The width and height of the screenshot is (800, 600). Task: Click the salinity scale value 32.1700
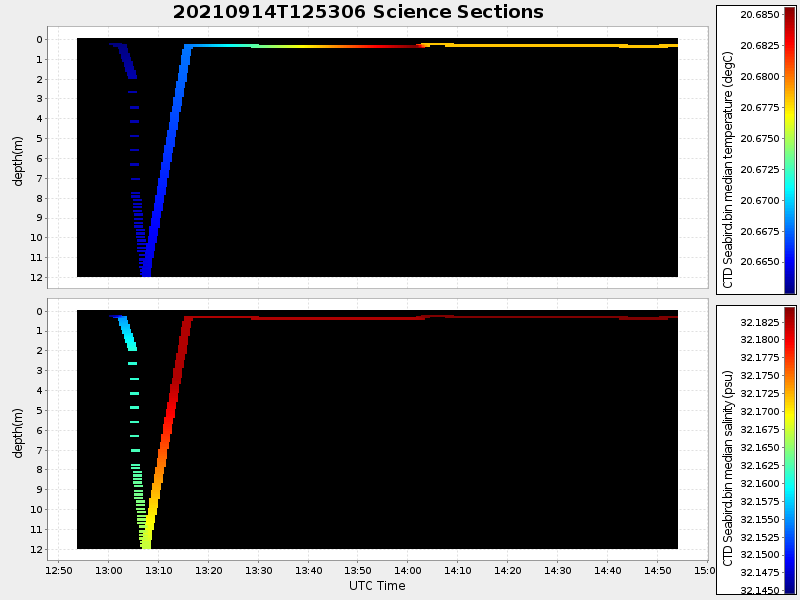[x=760, y=412]
